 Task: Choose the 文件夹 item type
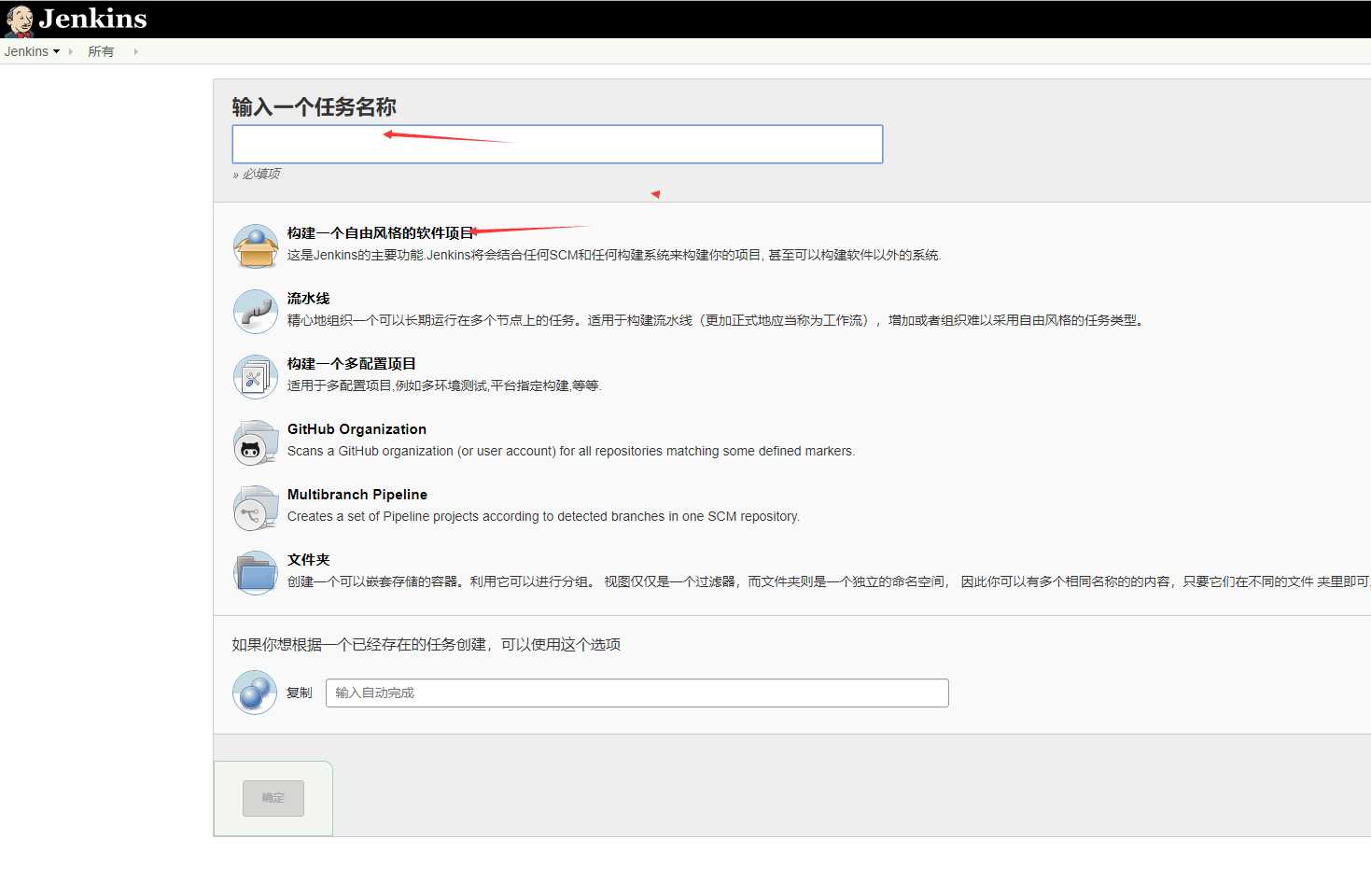point(309,560)
